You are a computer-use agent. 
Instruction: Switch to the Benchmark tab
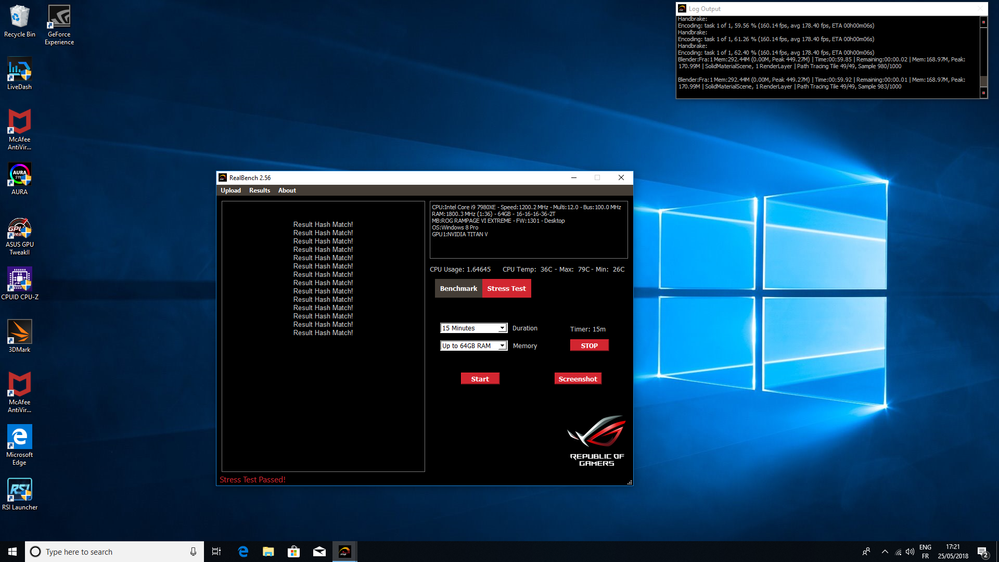(458, 289)
